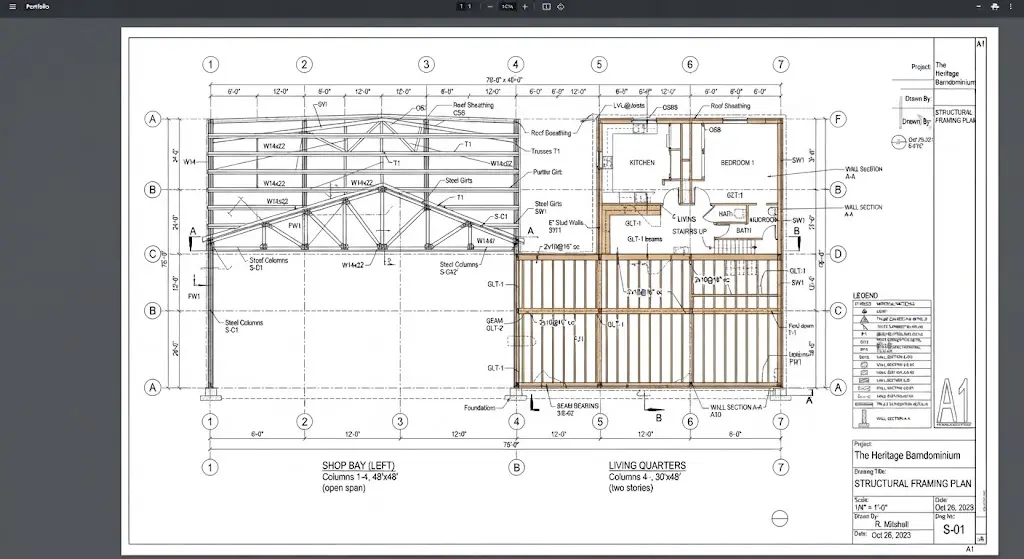This screenshot has height=559, width=1024.
Task: Click 'Steel Girts SW1' callout
Action: [548, 208]
